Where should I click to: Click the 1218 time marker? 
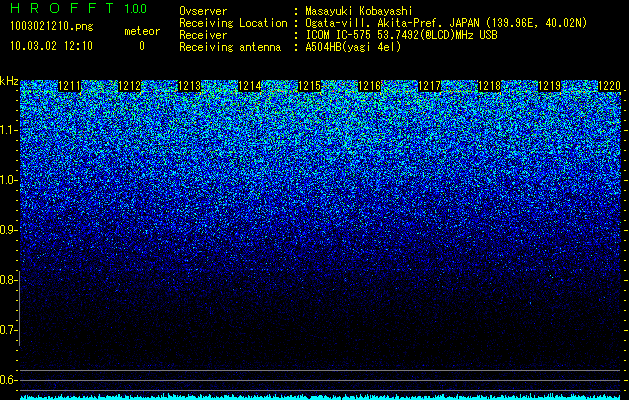pyautogui.click(x=489, y=86)
